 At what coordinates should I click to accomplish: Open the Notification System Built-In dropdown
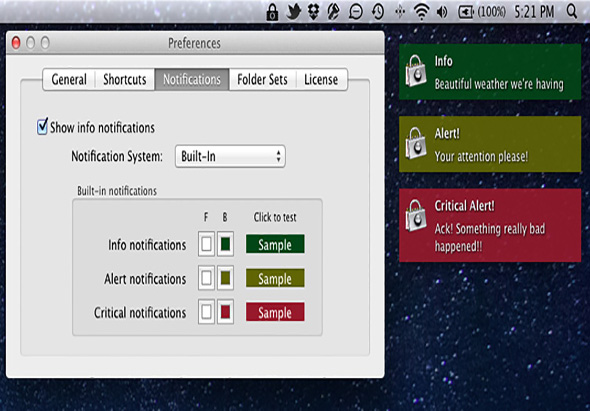click(230, 156)
